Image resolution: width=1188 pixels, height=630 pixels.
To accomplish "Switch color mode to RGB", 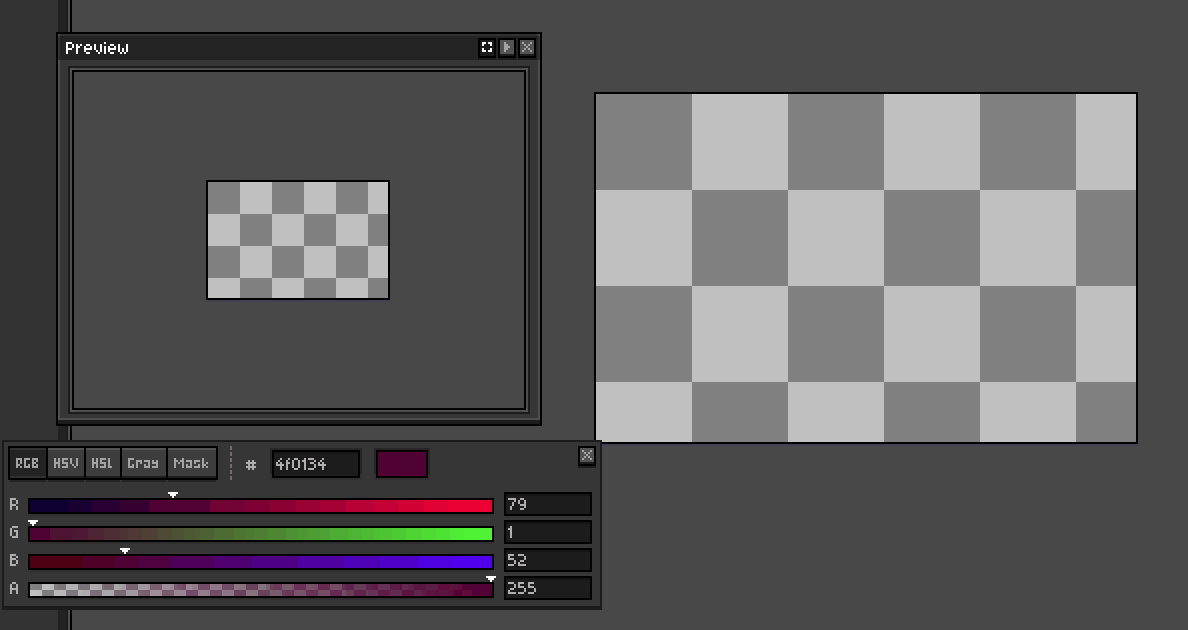I will click(27, 463).
